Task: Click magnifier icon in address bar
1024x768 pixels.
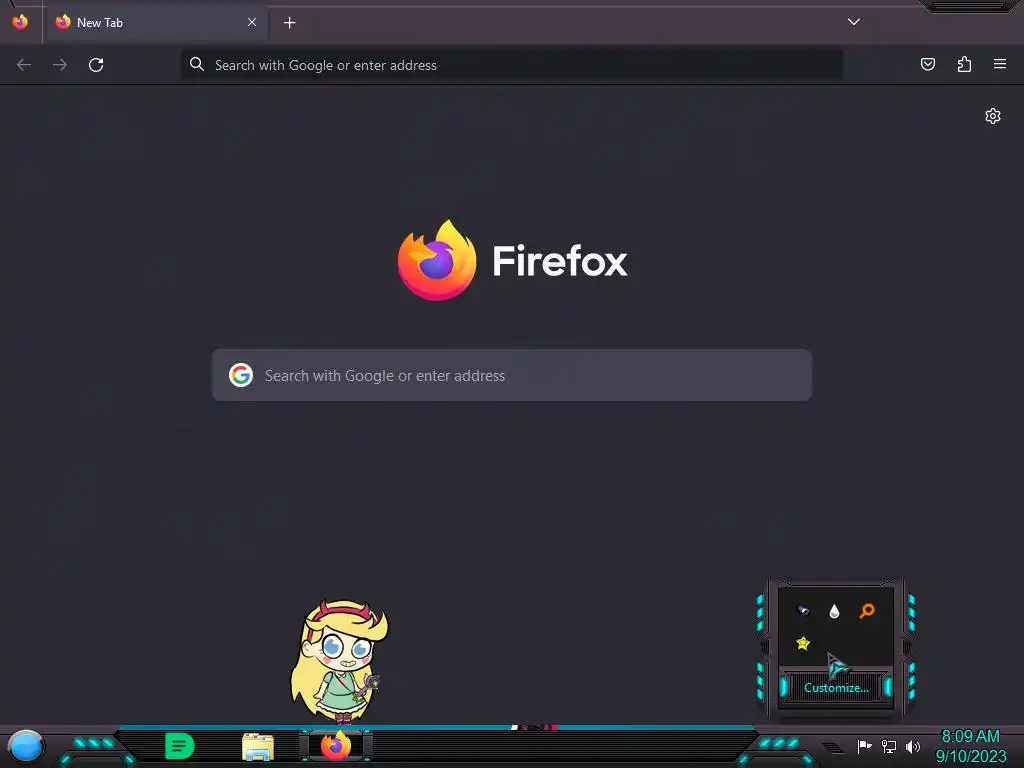Action: (x=197, y=64)
